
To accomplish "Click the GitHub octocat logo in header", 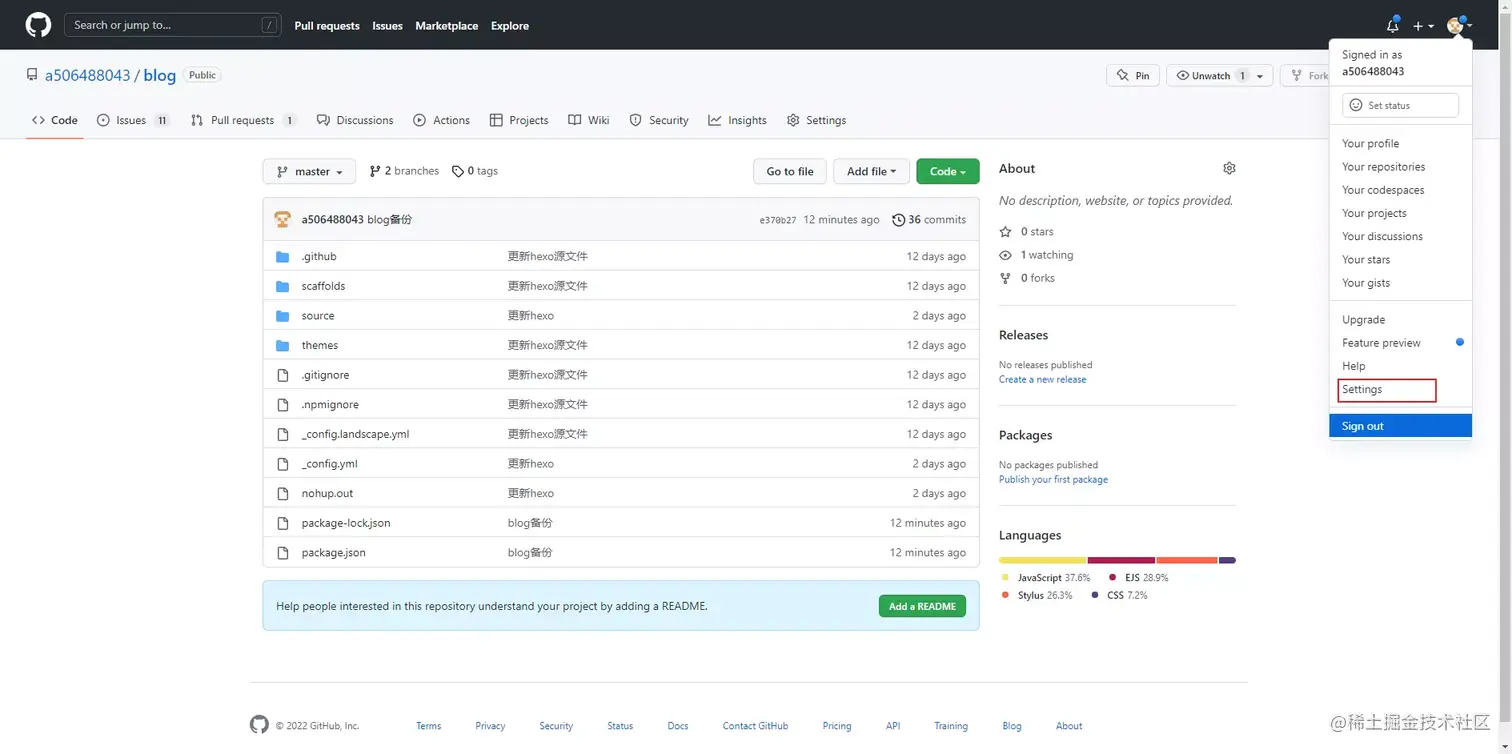I will click(x=38, y=25).
